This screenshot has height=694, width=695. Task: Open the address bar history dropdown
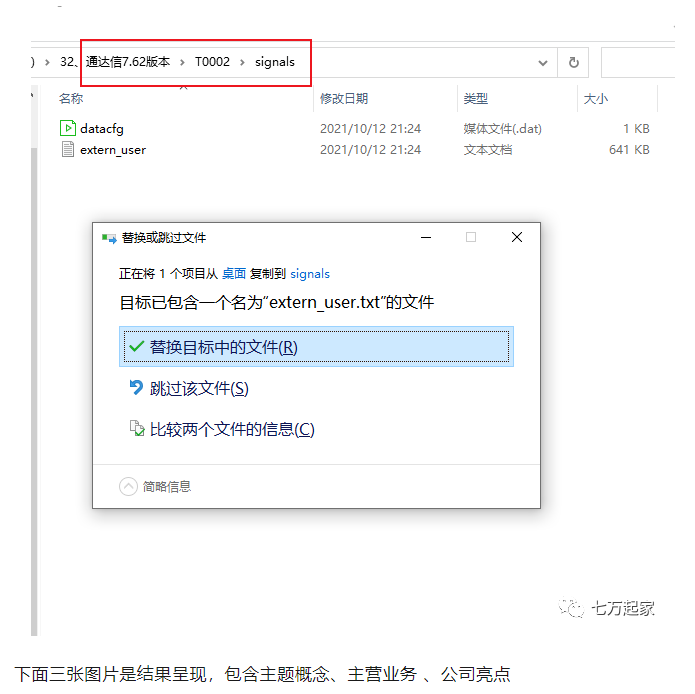[x=543, y=63]
